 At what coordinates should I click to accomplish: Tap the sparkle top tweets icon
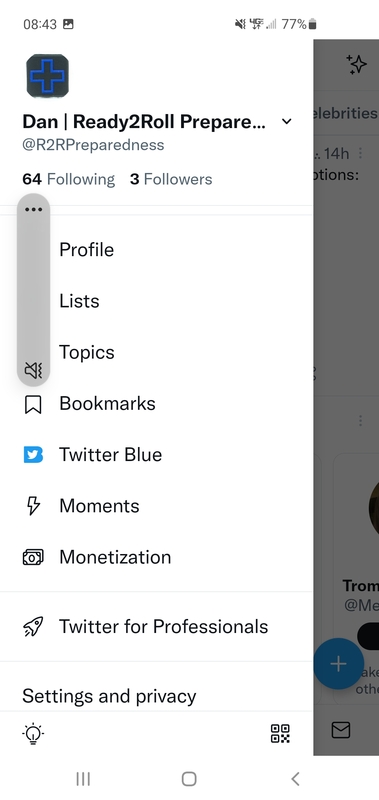(x=357, y=65)
